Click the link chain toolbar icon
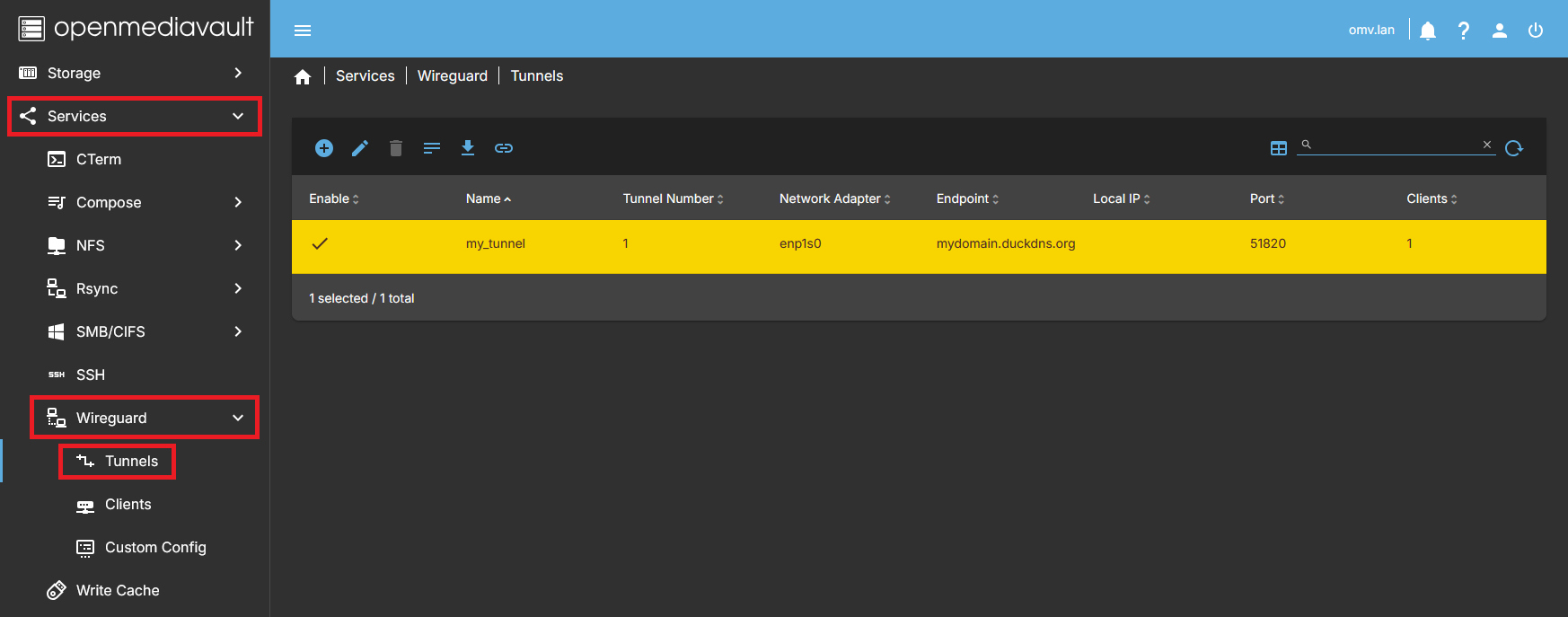 click(504, 148)
